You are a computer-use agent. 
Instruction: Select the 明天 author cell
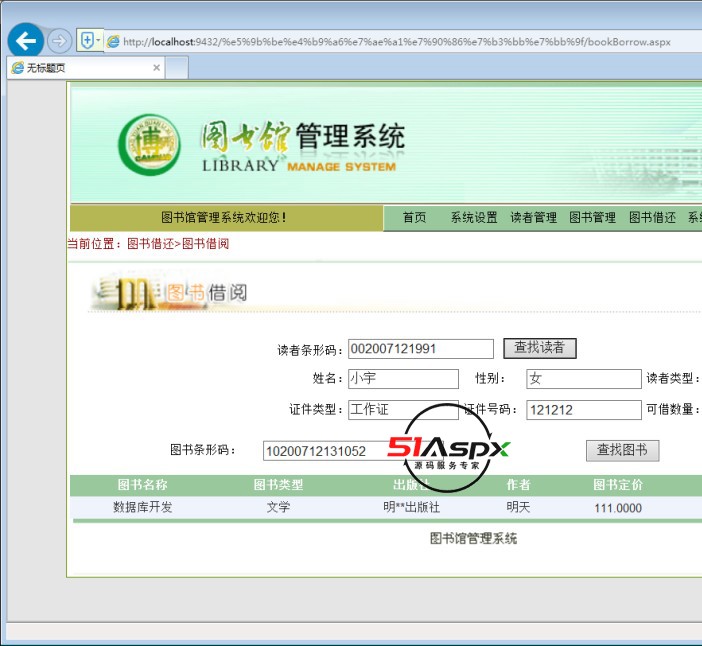518,507
